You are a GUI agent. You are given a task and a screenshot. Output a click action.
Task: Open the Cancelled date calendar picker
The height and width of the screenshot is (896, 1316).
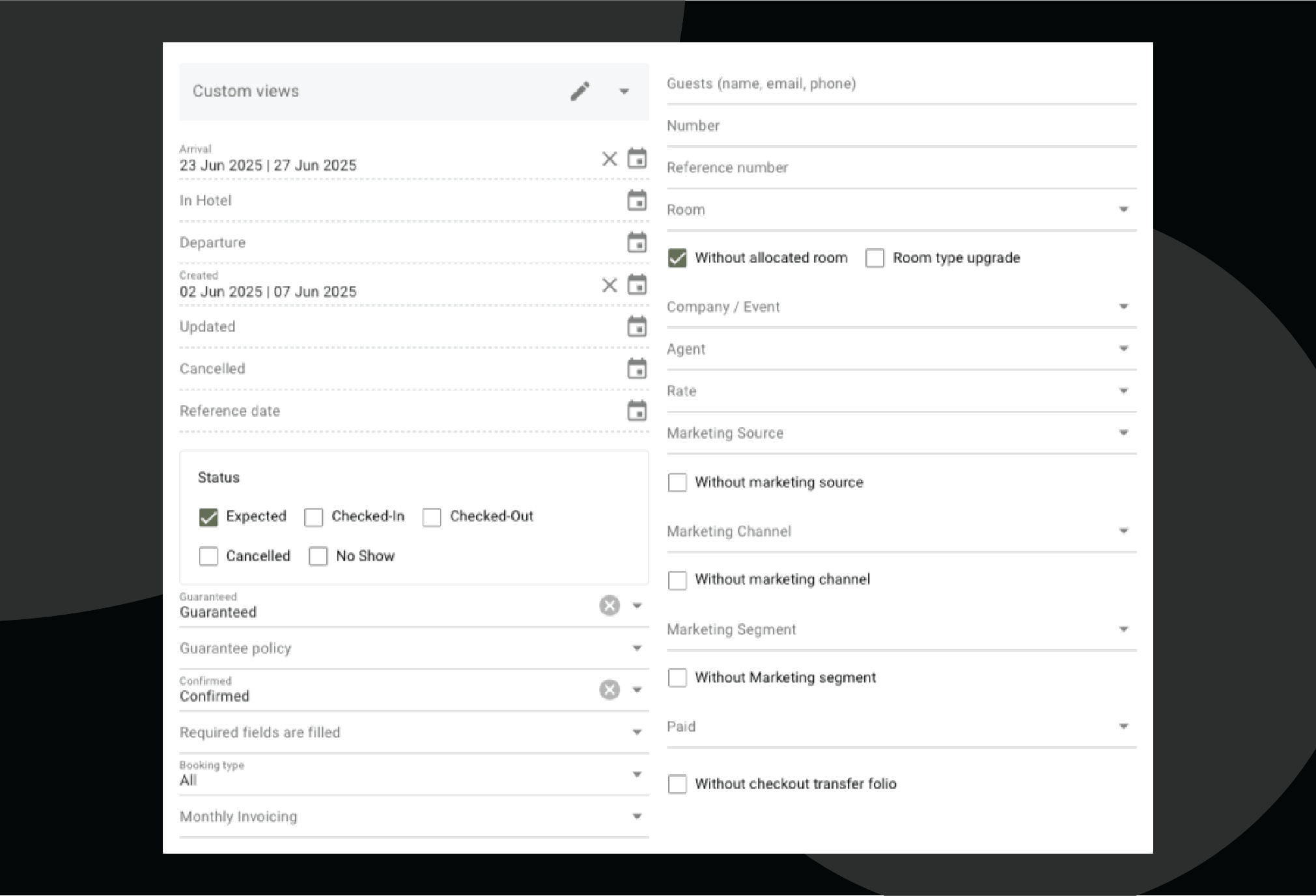coord(637,369)
